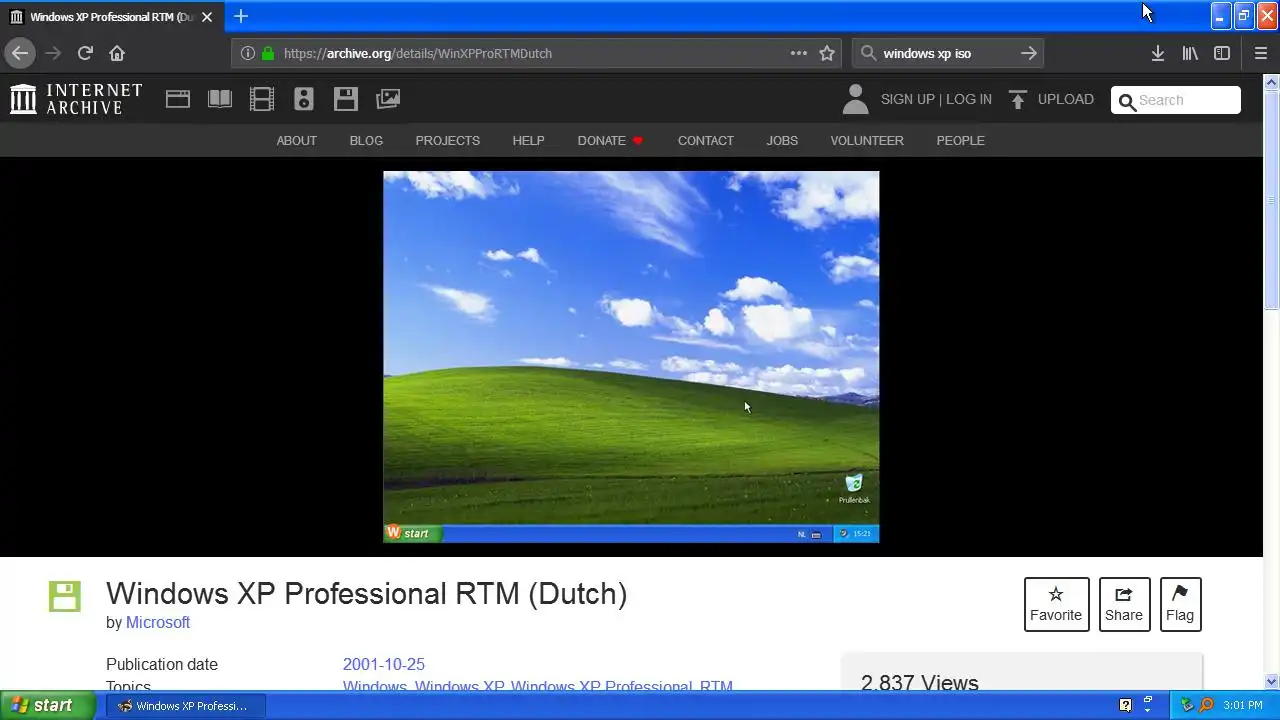Viewport: 1280px width, 720px height.
Task: Click the green software item icon
Action: point(65,596)
